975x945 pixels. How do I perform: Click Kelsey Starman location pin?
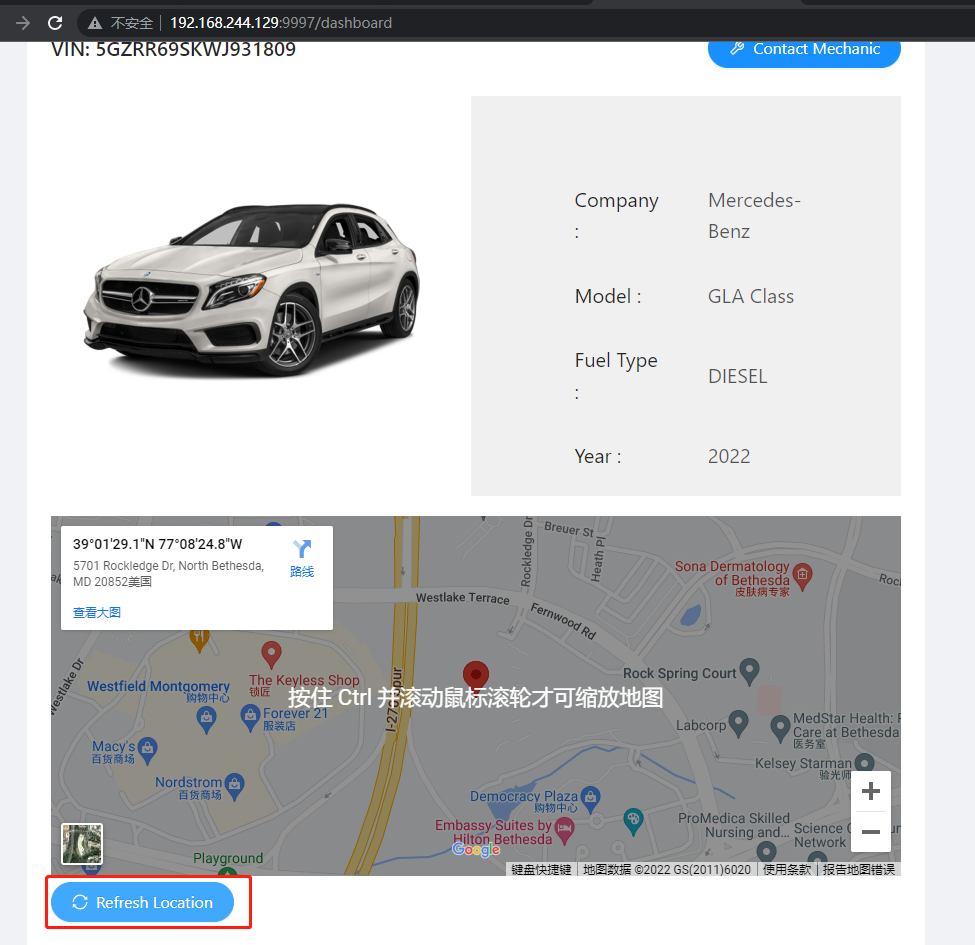point(864,763)
